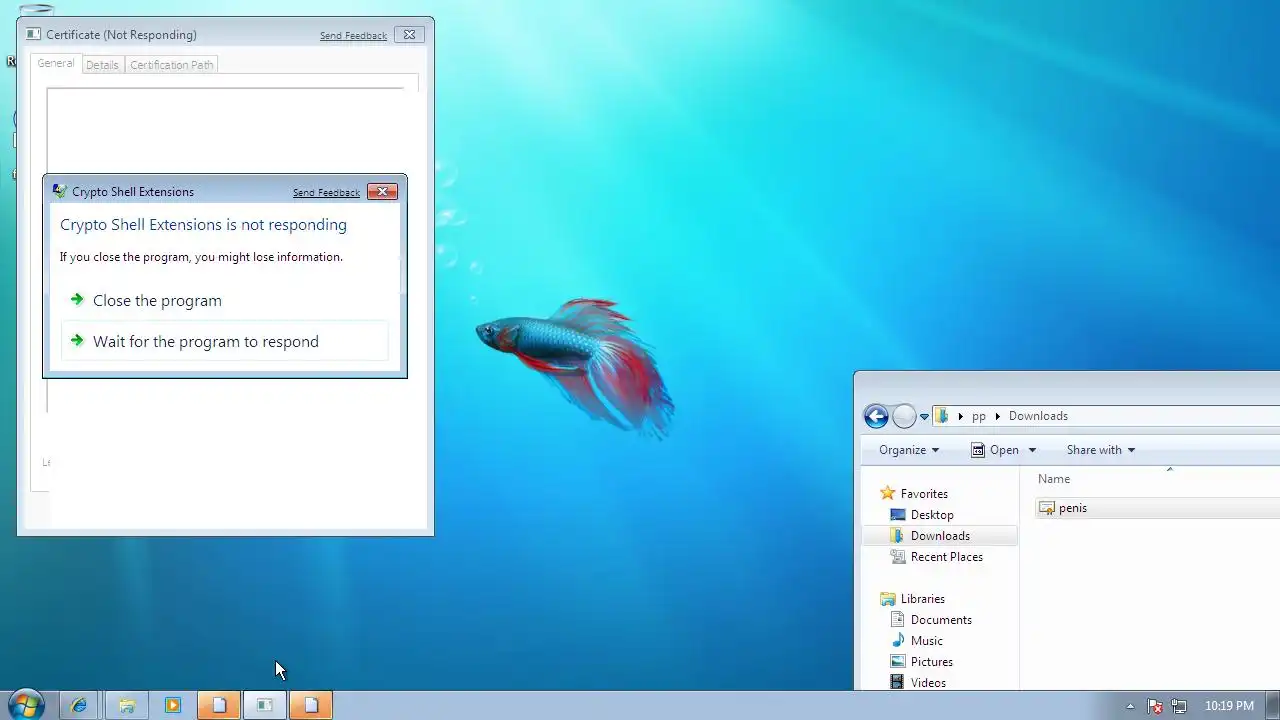Close the Crypto Shell Extensions dialog
Viewport: 1280px width, 720px height.
pos(382,192)
